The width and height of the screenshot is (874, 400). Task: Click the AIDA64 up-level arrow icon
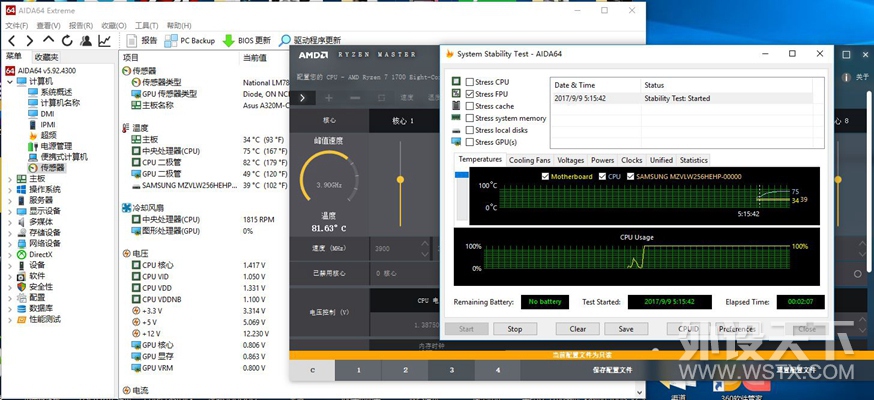coord(48,40)
